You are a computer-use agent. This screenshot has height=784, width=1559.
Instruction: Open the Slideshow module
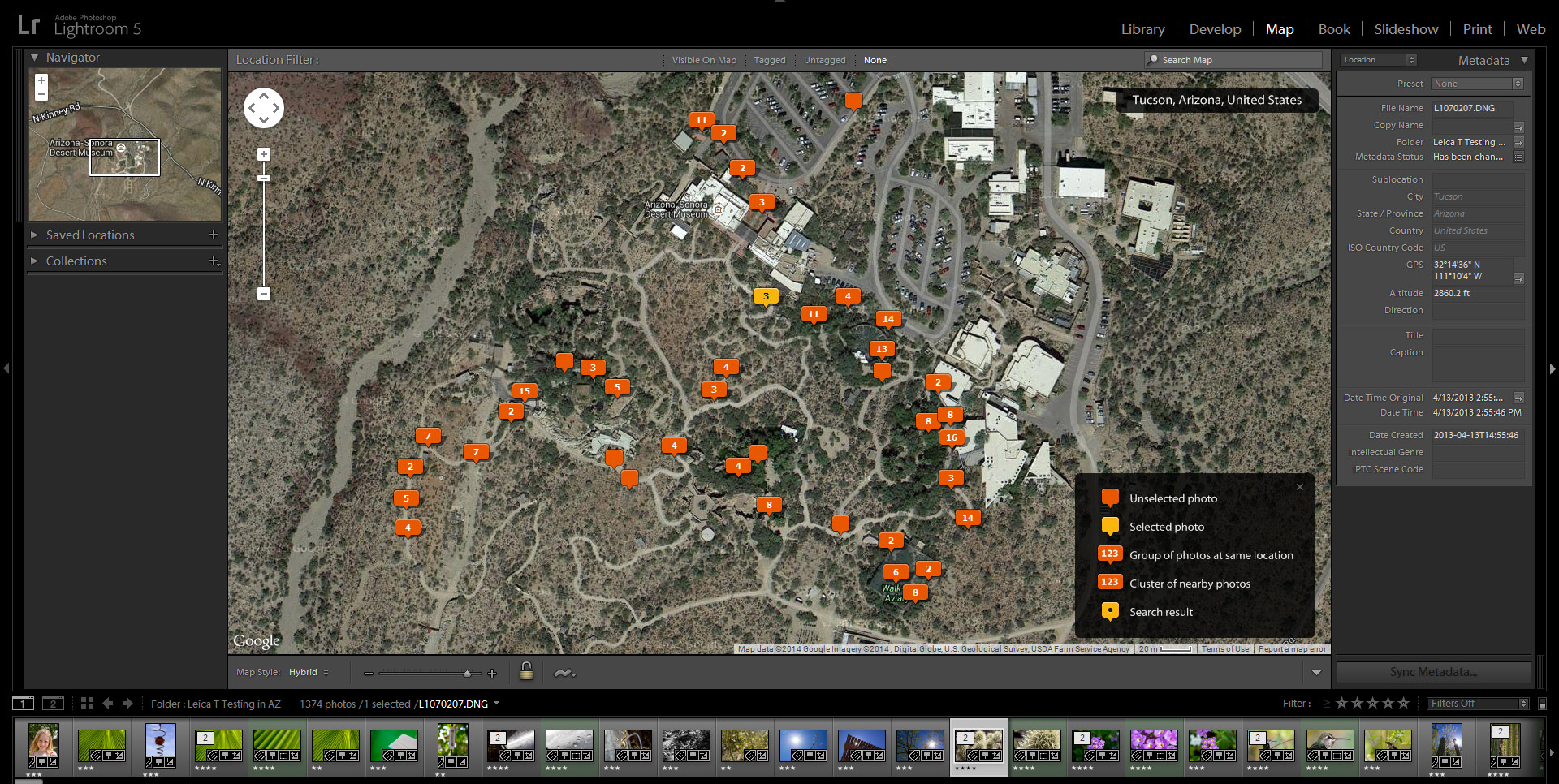(x=1406, y=29)
